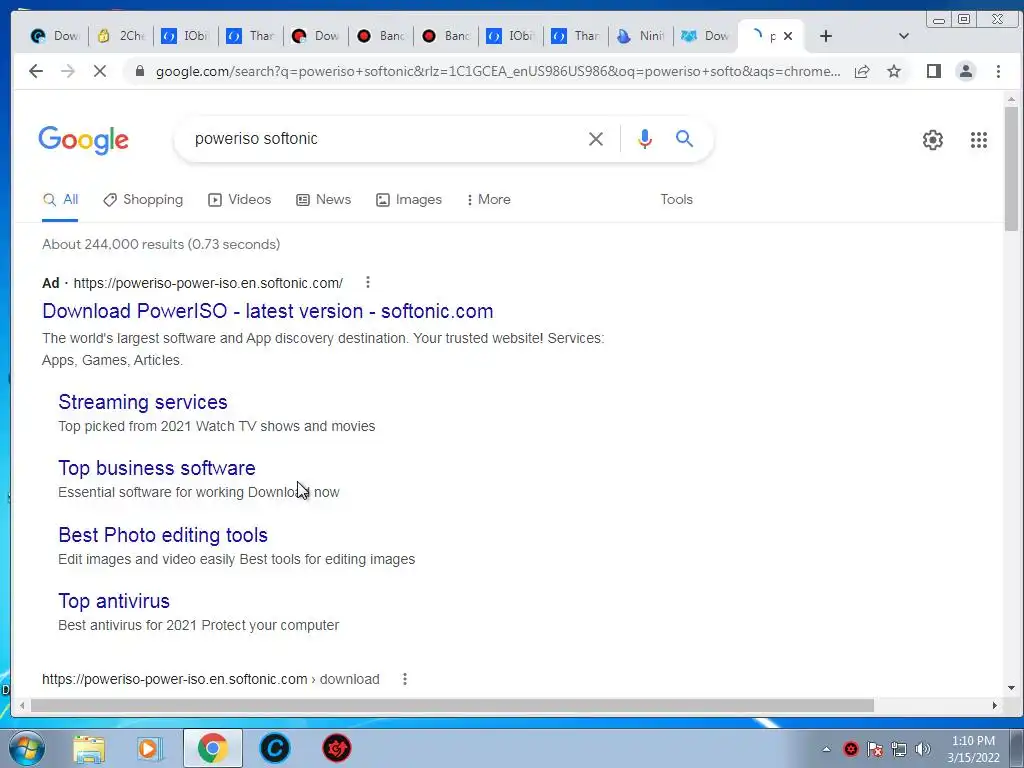This screenshot has height=768, width=1024.
Task: Open Google quick settings gear
Action: click(933, 139)
